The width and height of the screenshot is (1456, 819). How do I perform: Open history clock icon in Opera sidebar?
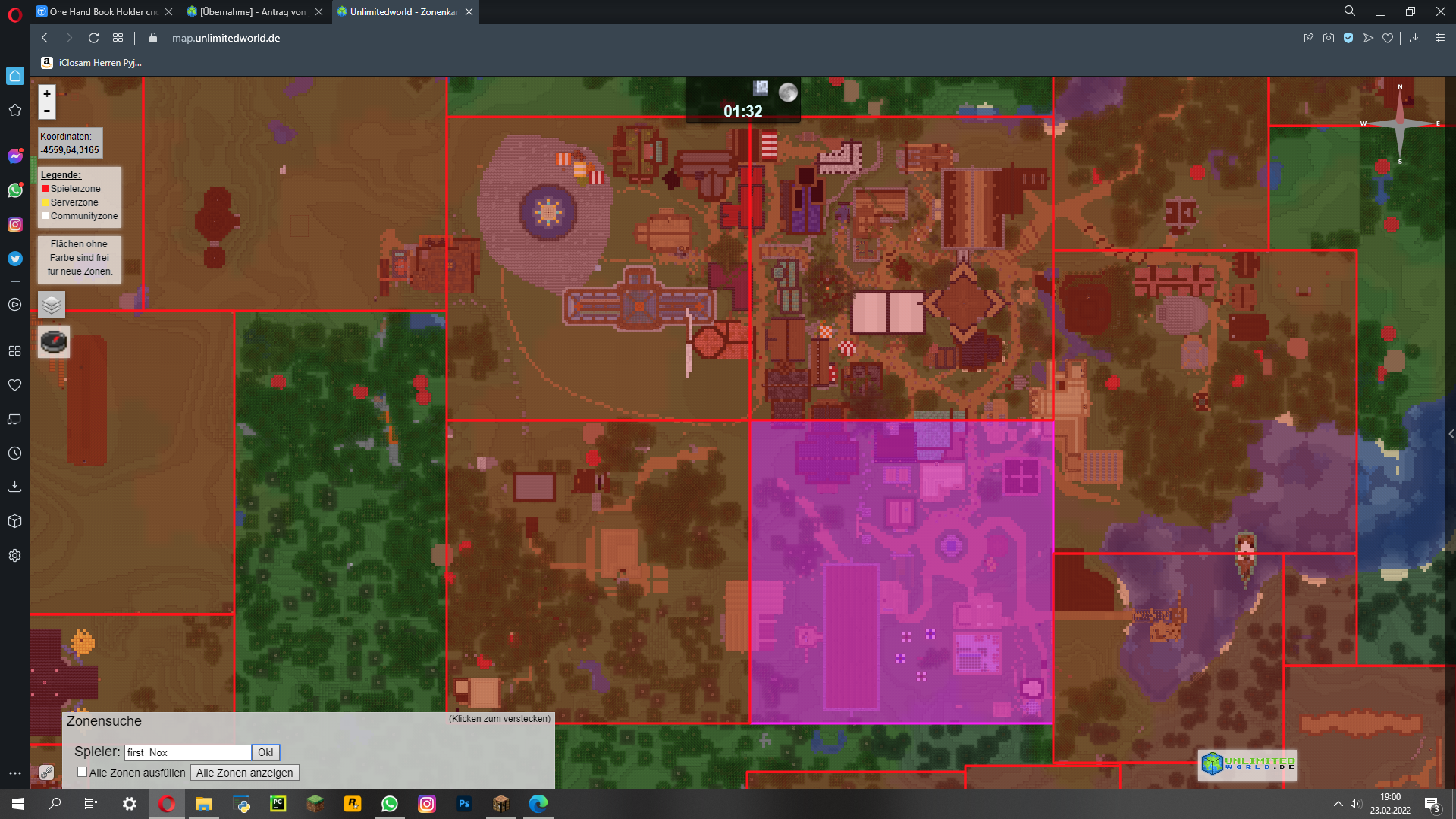14,453
